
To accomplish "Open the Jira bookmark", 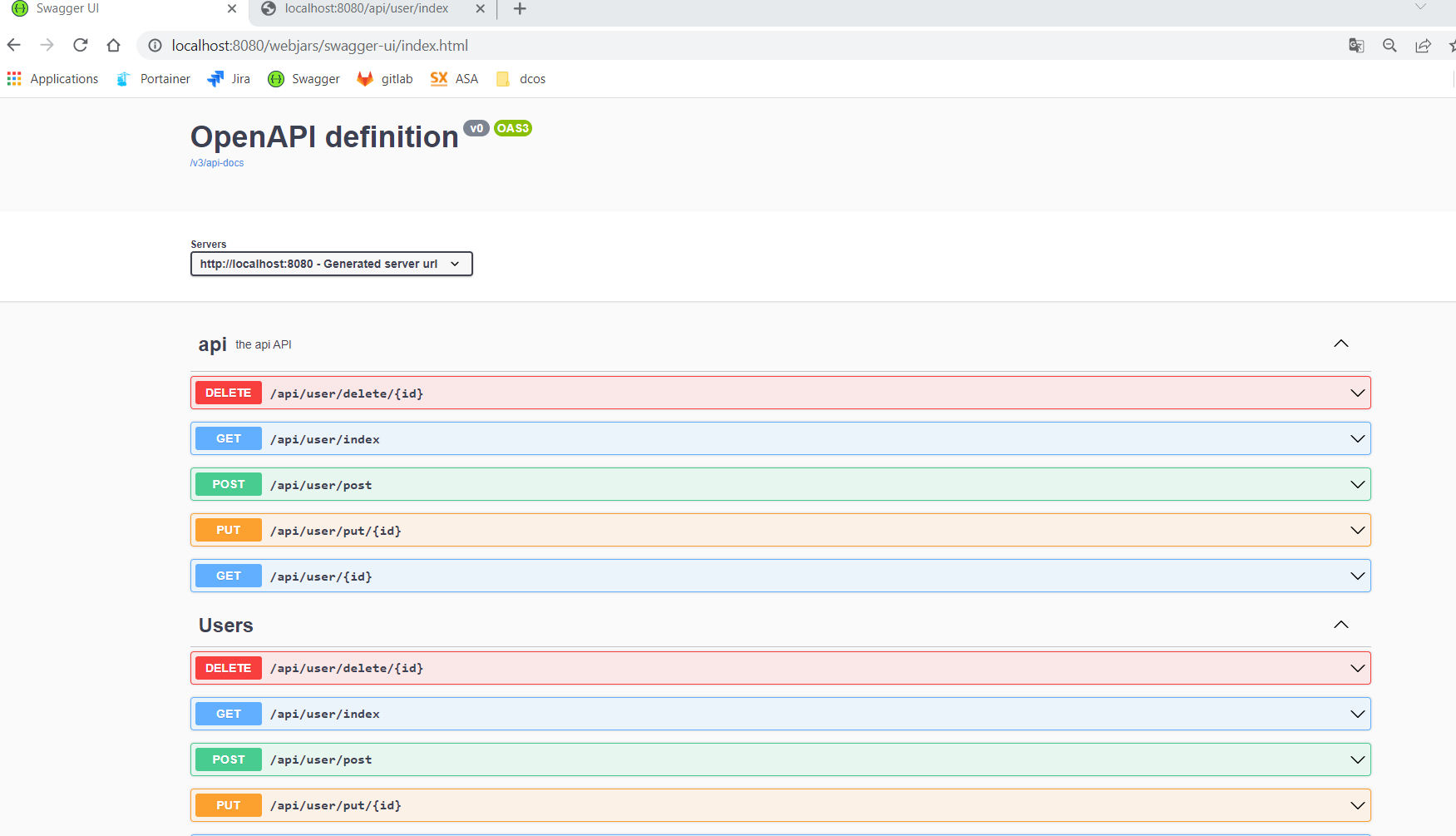I will (229, 79).
